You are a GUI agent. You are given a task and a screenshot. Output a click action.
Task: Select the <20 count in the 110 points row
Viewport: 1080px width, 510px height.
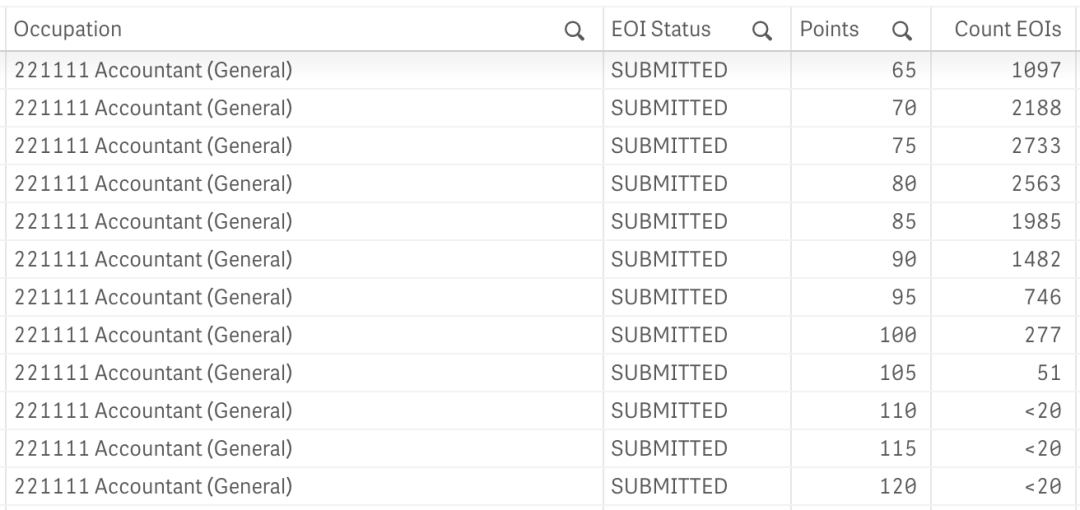tap(1005, 411)
